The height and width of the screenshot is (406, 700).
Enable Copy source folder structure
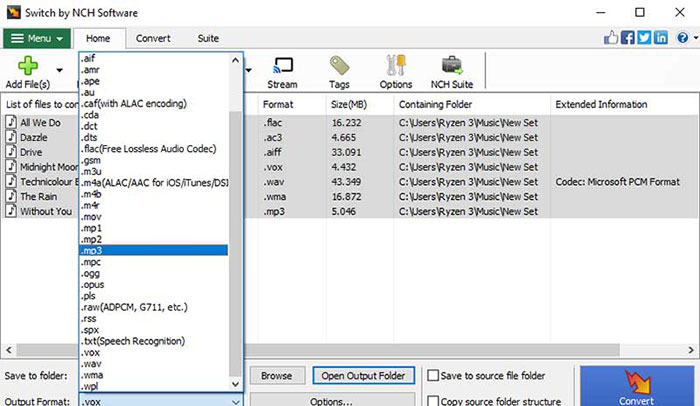[433, 401]
